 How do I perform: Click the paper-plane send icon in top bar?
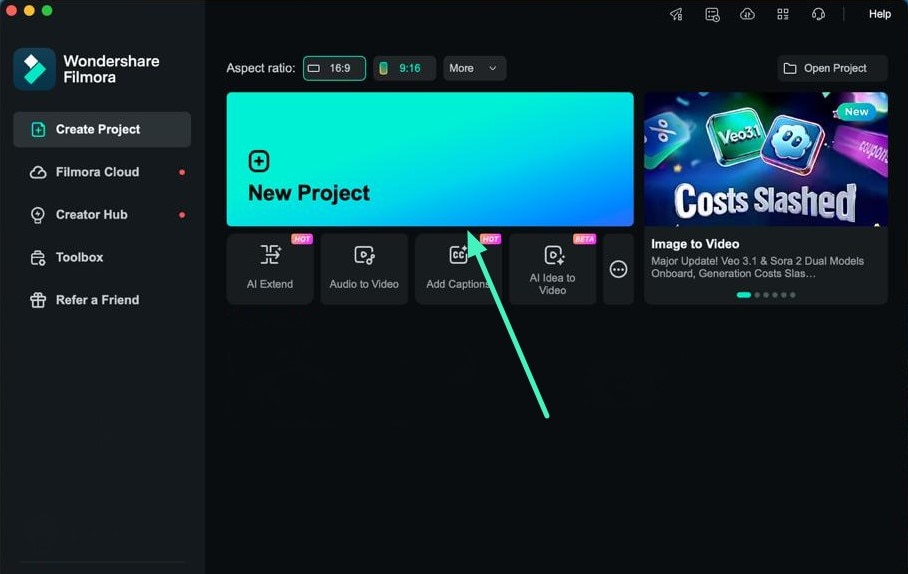[676, 14]
